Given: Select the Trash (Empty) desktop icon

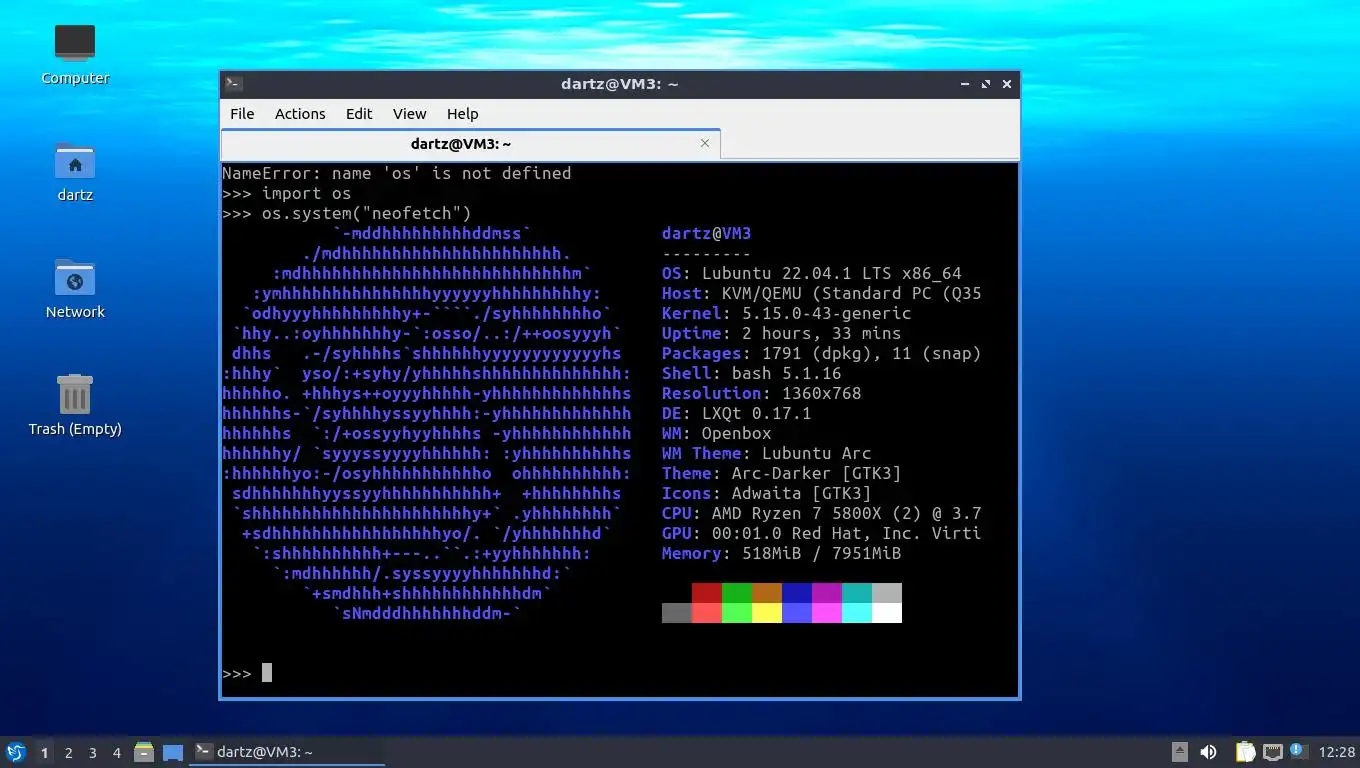Looking at the screenshot, I should click(75, 405).
